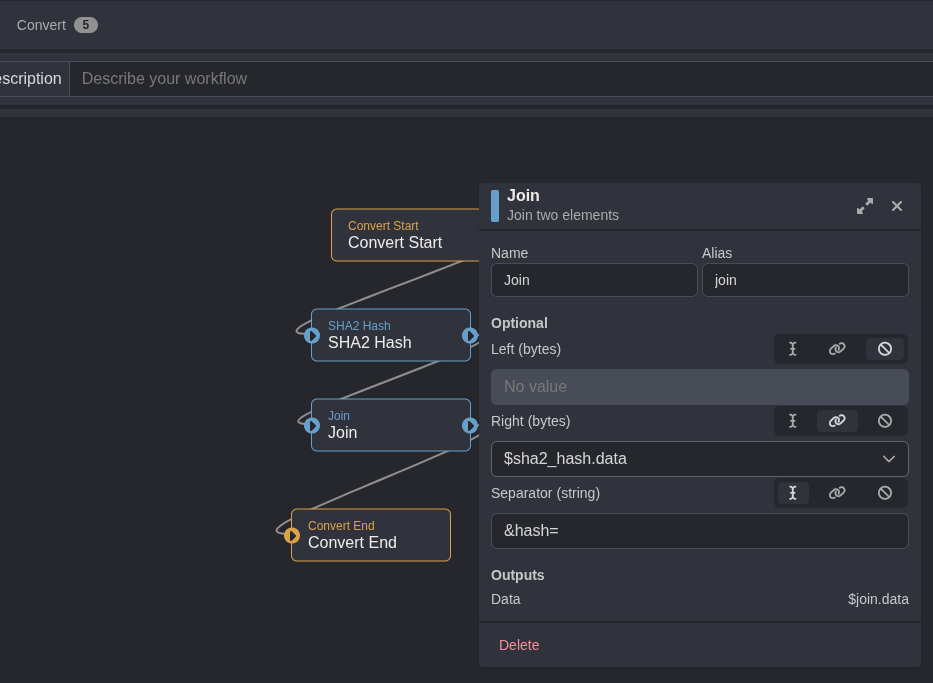Set Separator to no value
Screen dimensions: 933x683
click(x=885, y=493)
